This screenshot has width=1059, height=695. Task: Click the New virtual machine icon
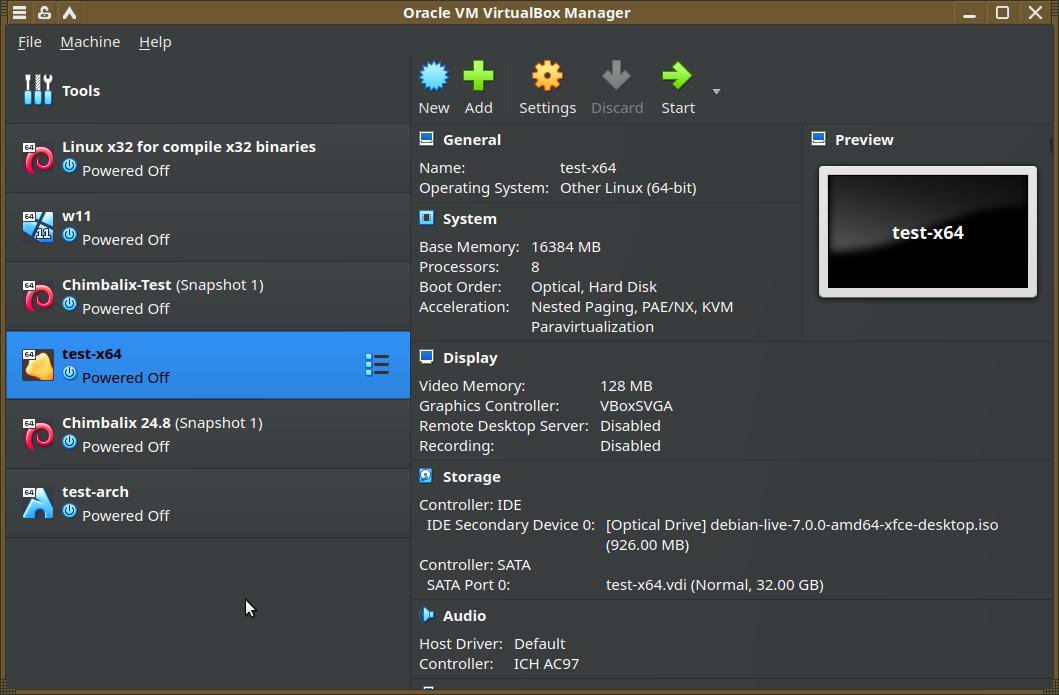tap(434, 76)
